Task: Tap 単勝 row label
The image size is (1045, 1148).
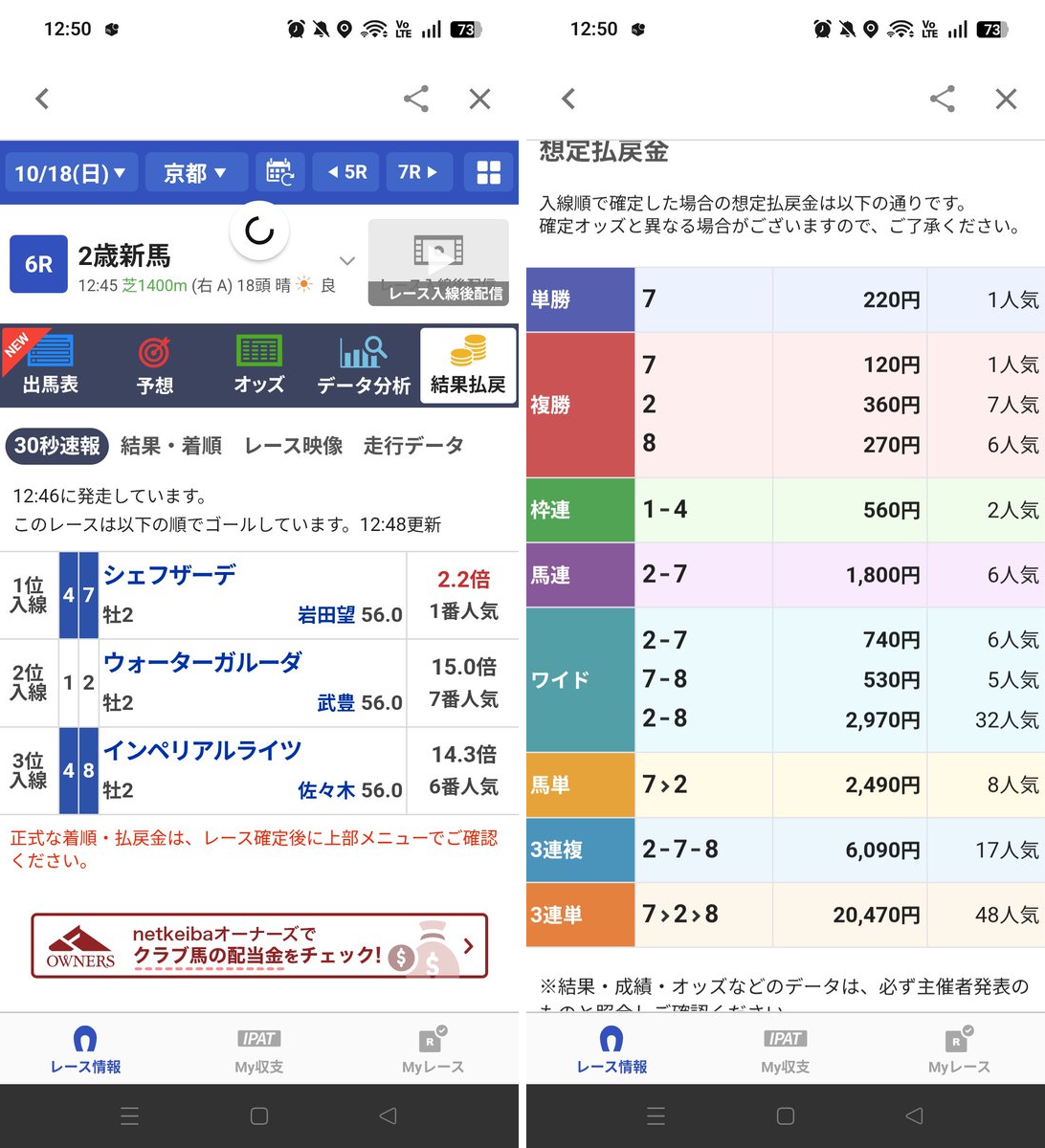Action: pyautogui.click(x=580, y=299)
